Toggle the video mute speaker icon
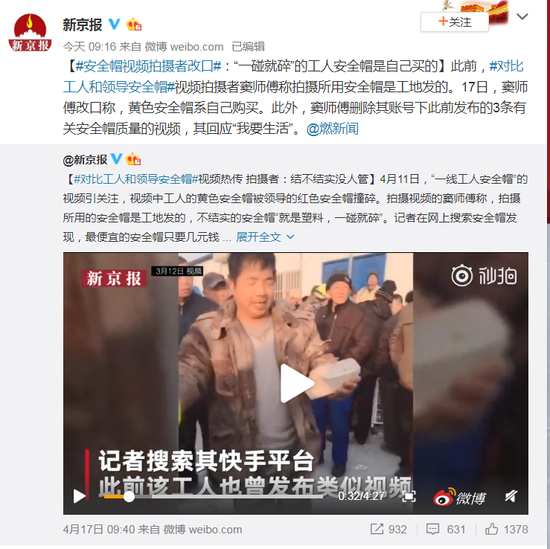550x549 pixels. [511, 496]
